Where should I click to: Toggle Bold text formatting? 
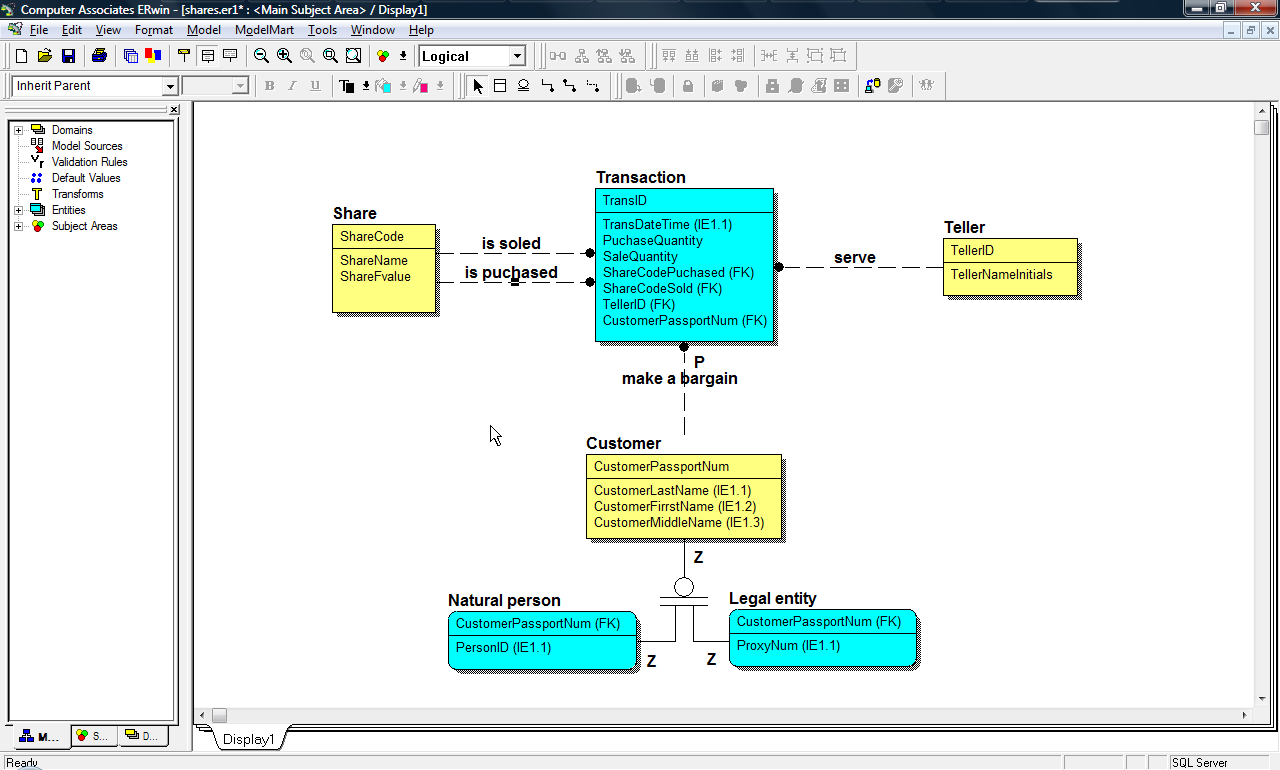click(x=269, y=86)
